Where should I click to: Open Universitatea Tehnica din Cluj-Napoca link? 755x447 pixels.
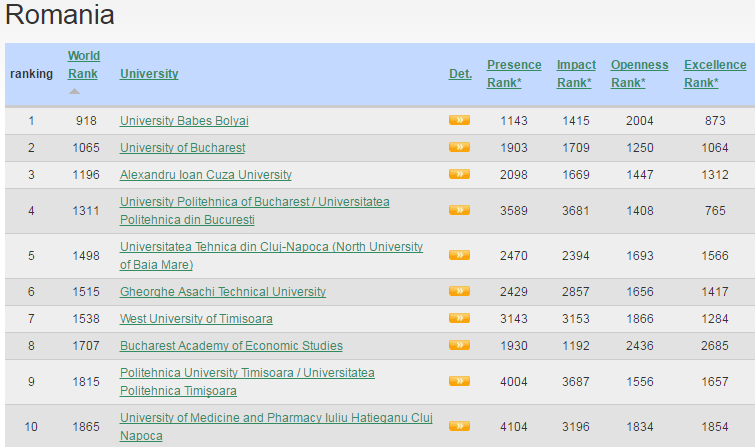coord(272,255)
